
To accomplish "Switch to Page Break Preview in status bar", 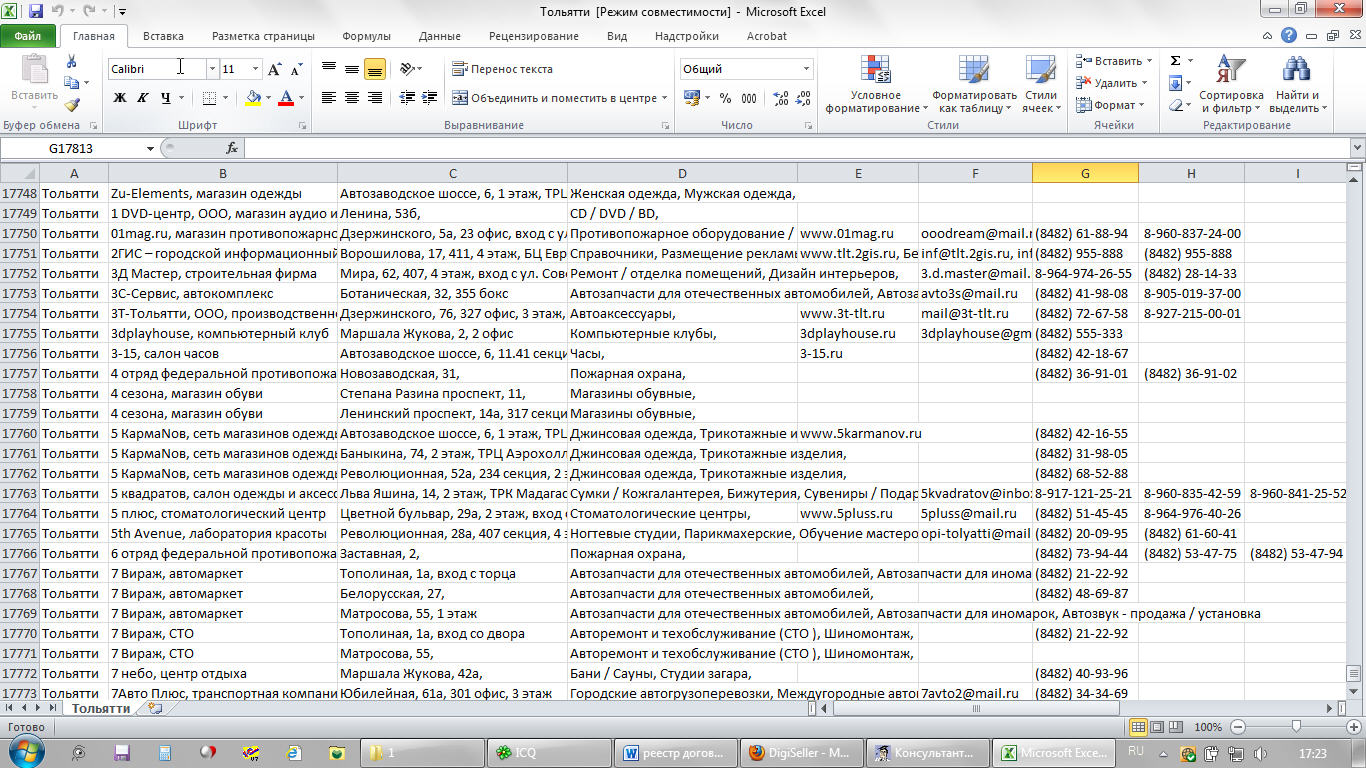I will pos(1176,727).
